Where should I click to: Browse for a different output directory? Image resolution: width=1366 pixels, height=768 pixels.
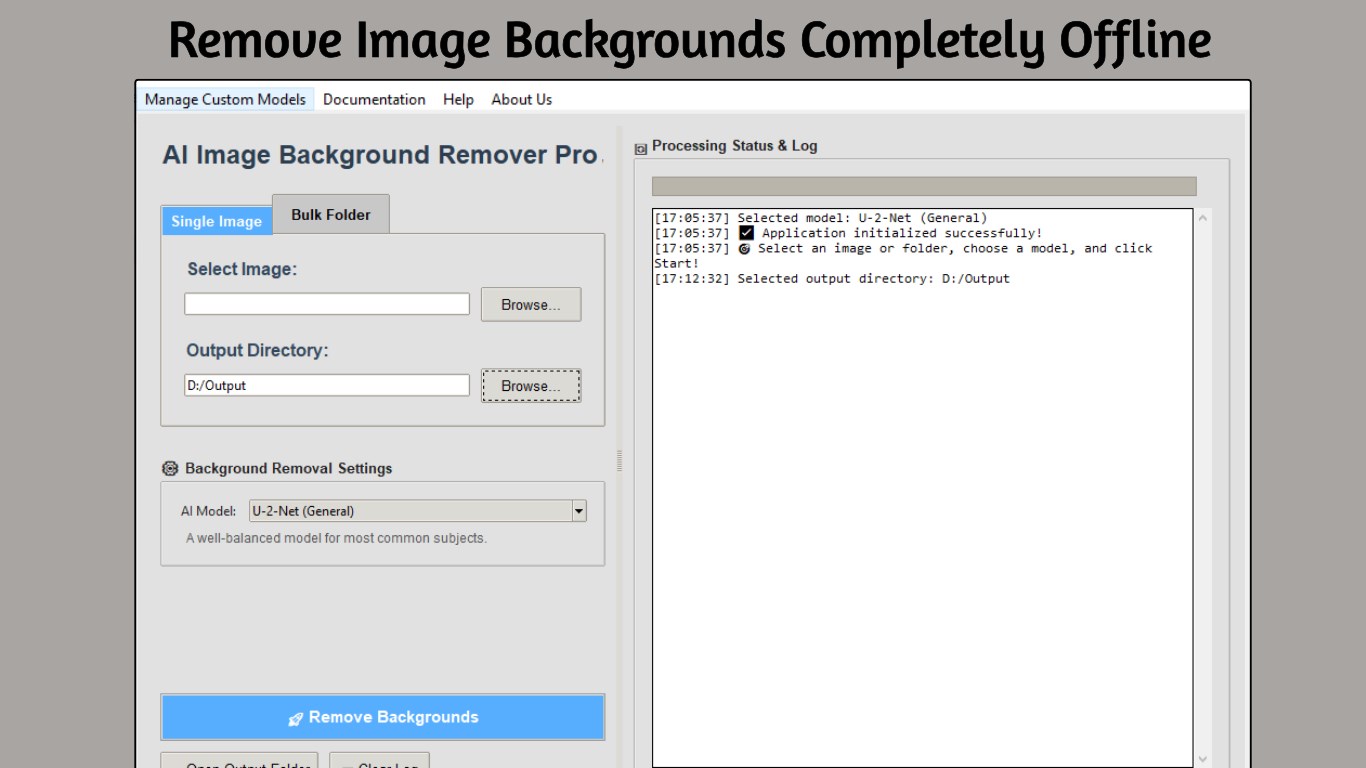pyautogui.click(x=530, y=386)
